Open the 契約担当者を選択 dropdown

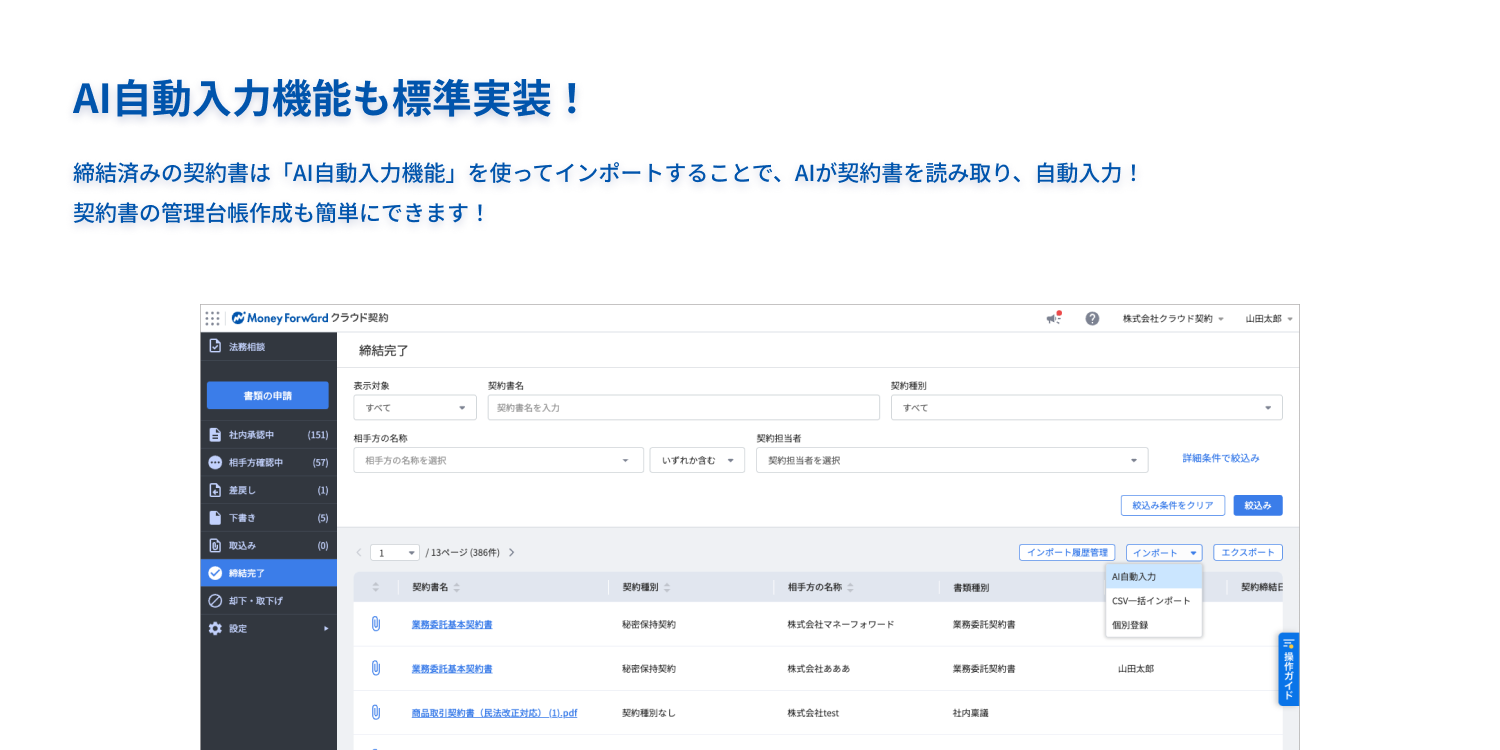click(x=952, y=460)
